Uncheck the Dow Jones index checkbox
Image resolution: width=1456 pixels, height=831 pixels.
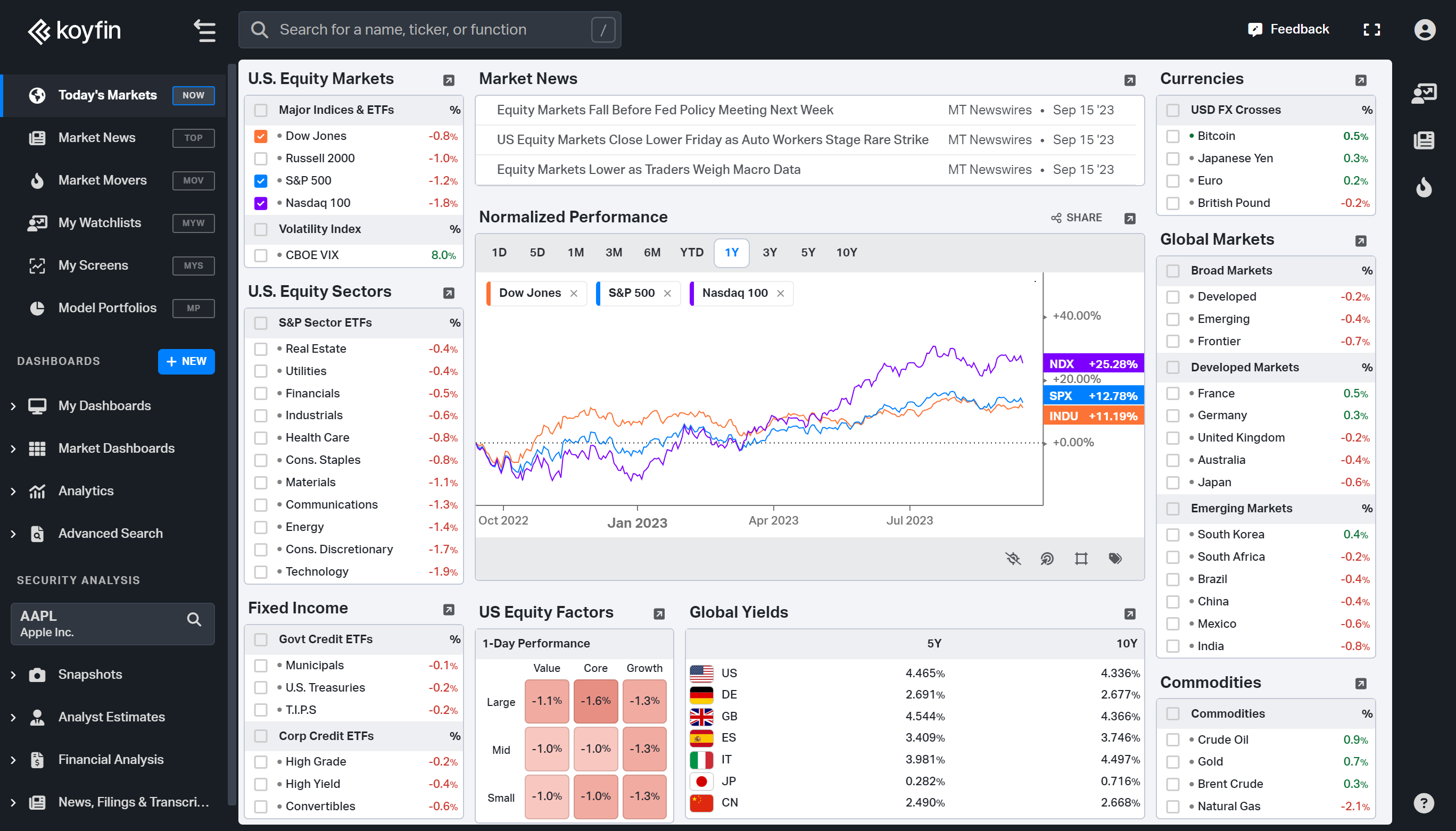261,136
